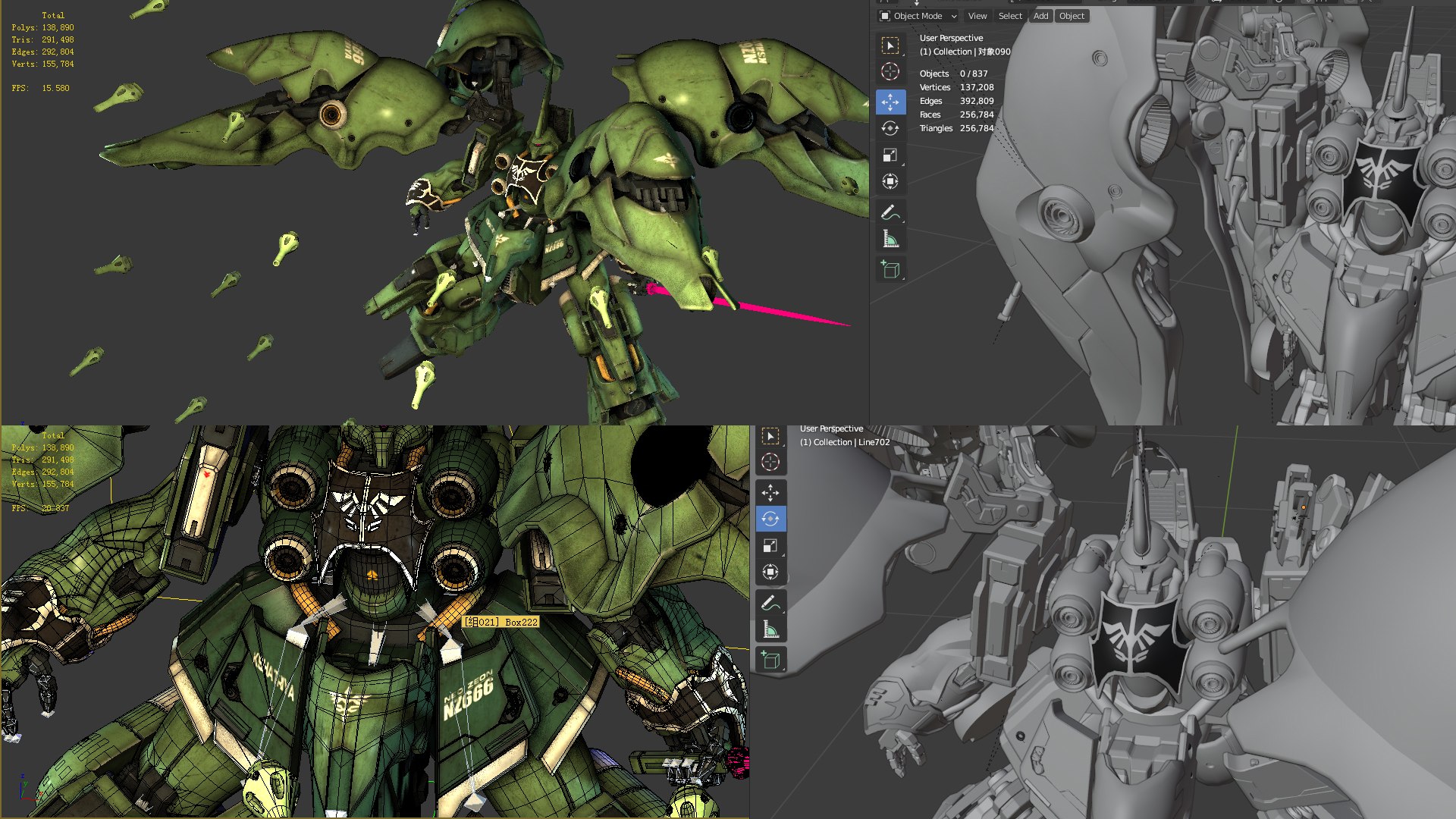Activate the Scale tool in bottom Blender viewport

point(770,546)
